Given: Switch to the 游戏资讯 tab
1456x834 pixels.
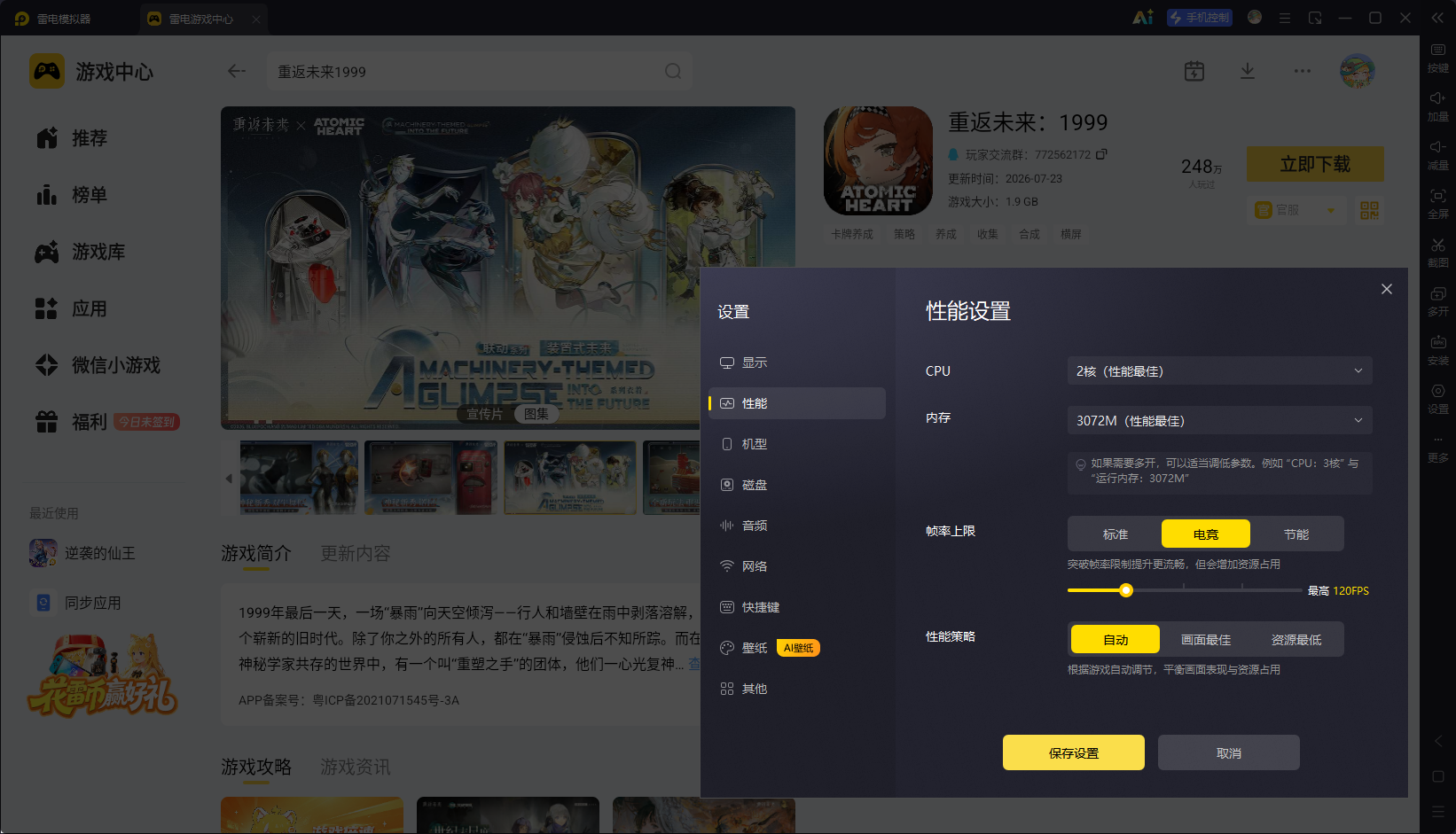Looking at the screenshot, I should 355,767.
